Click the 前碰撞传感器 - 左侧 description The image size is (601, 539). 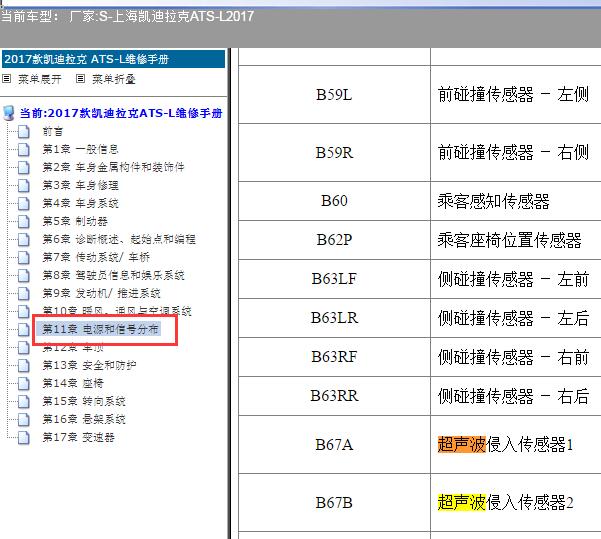pyautogui.click(x=513, y=95)
